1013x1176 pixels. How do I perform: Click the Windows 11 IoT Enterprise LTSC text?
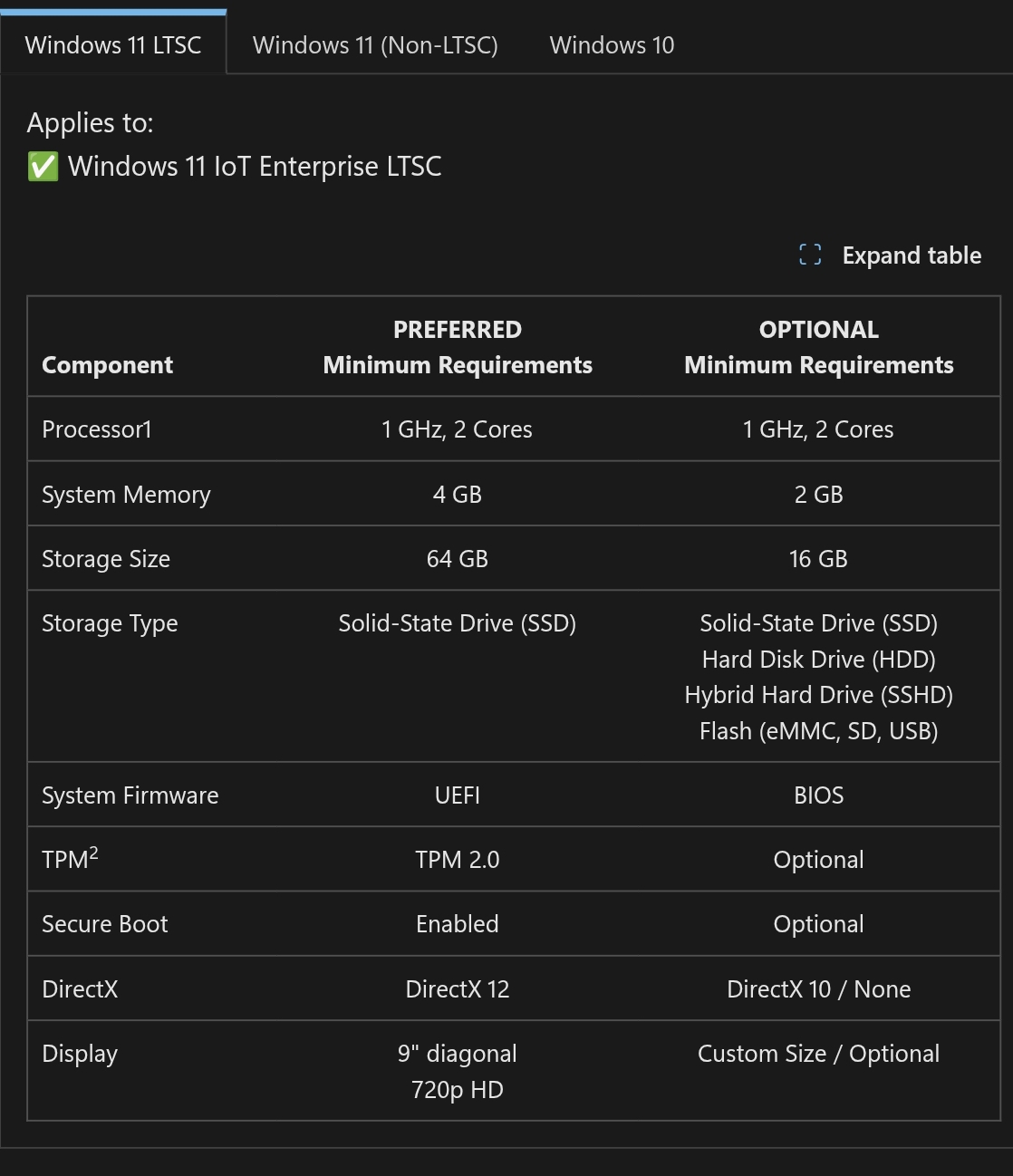click(255, 167)
